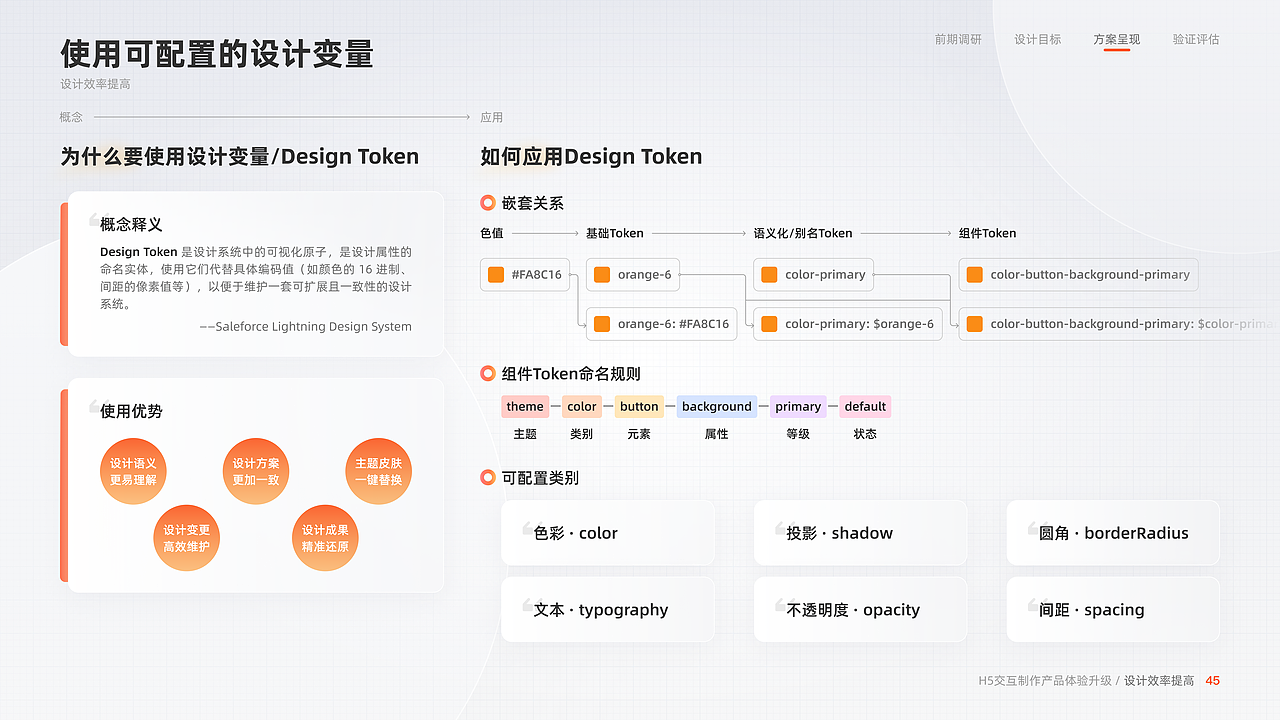The width and height of the screenshot is (1280, 720).
Task: Select the active 方案呈现 tab
Action: [x=1117, y=39]
